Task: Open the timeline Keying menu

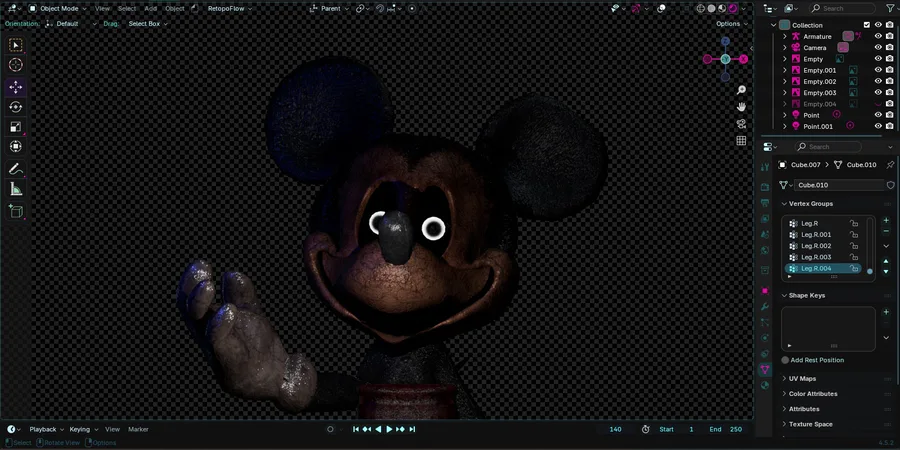Action: point(83,429)
